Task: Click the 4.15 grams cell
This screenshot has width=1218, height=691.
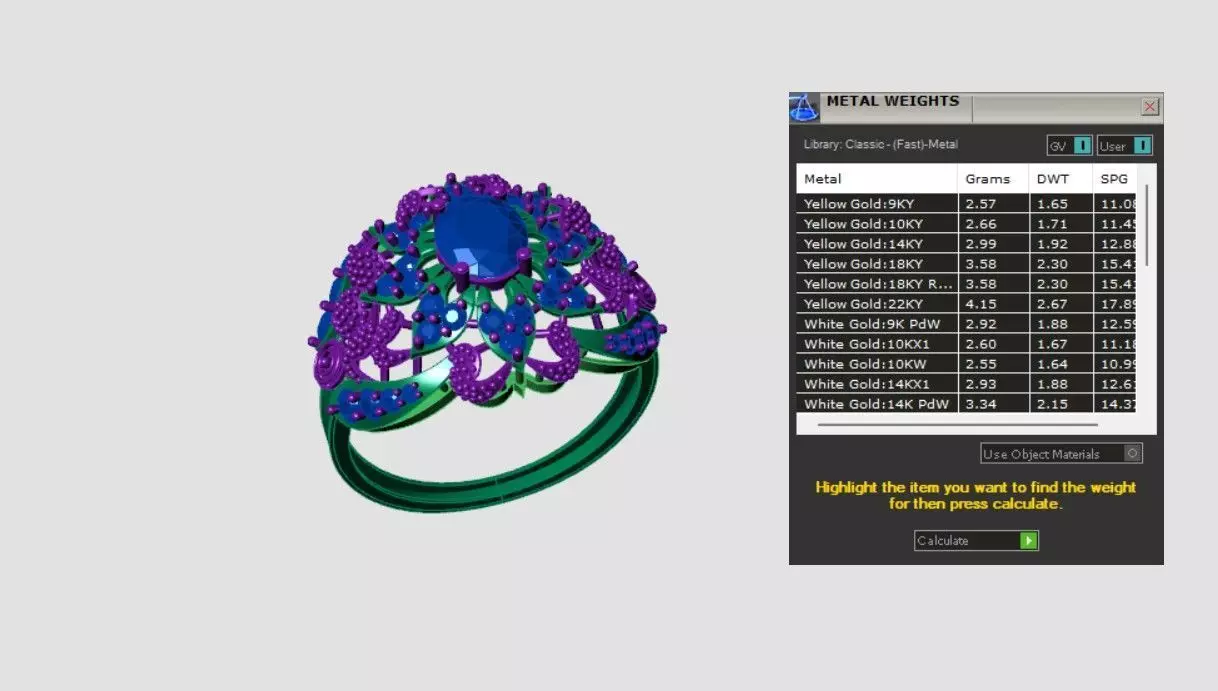Action: (993, 304)
